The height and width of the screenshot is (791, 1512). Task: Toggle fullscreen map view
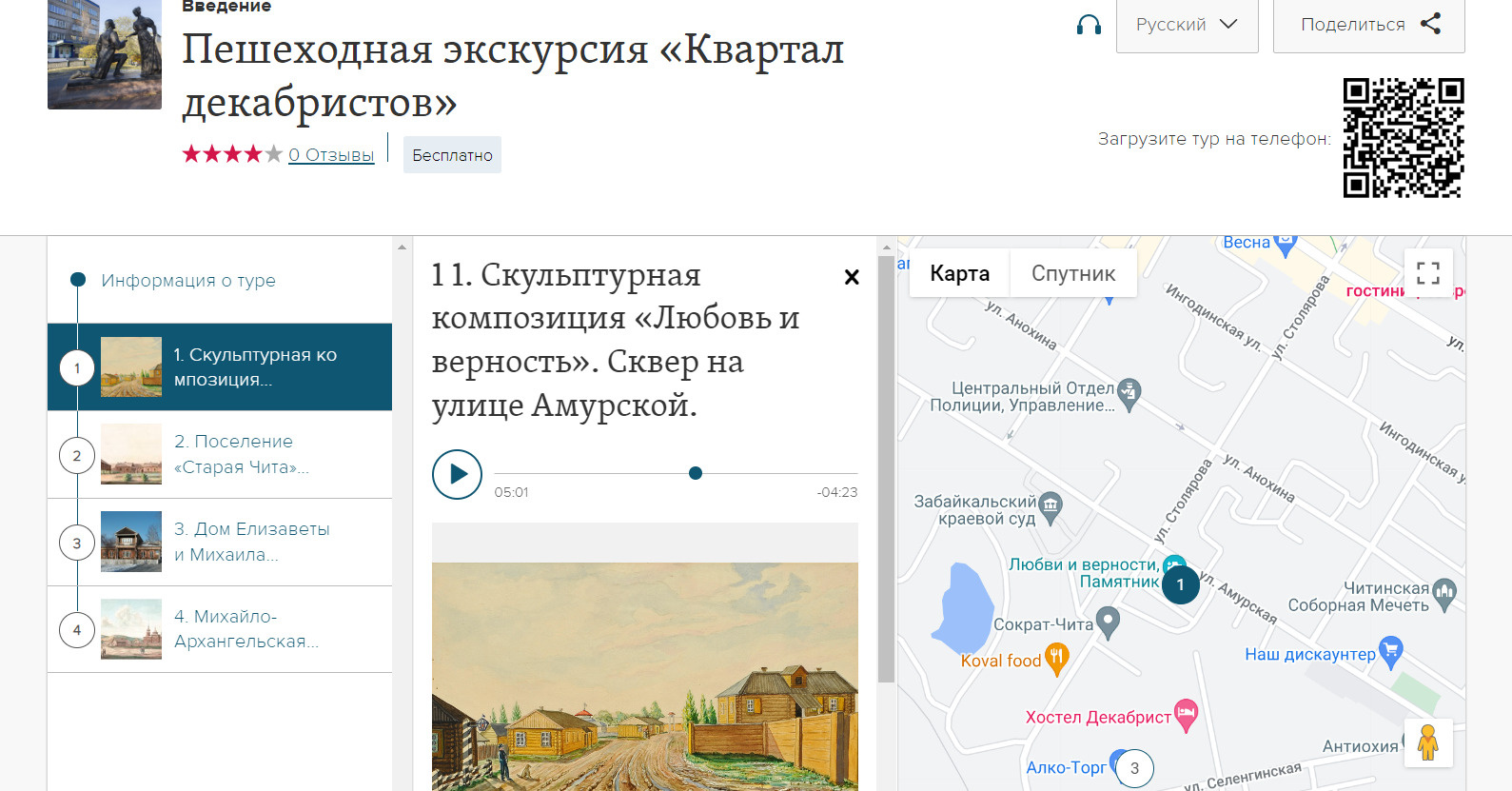coord(1428,273)
